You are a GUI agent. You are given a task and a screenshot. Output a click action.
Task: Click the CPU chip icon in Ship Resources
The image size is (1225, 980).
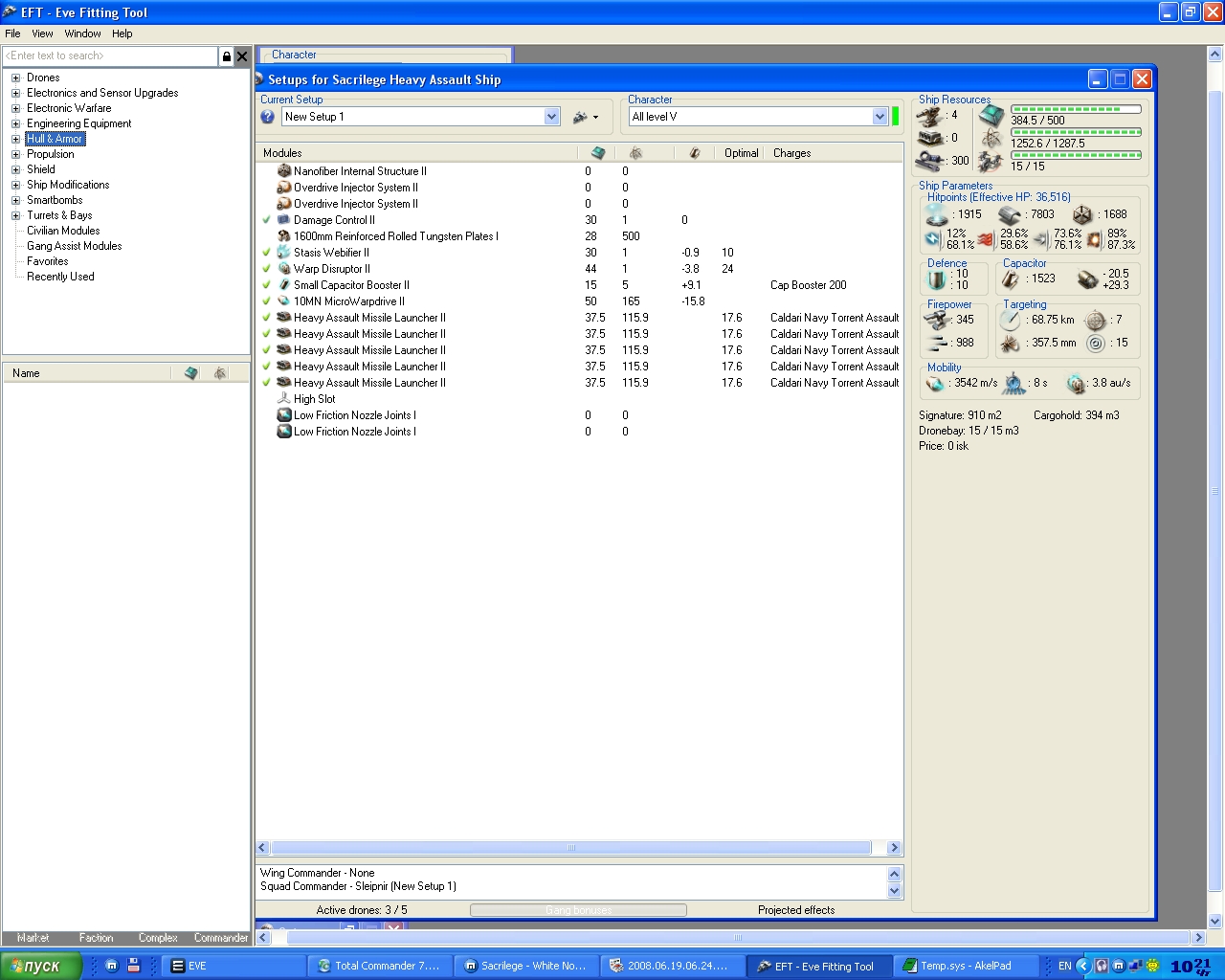(x=991, y=117)
